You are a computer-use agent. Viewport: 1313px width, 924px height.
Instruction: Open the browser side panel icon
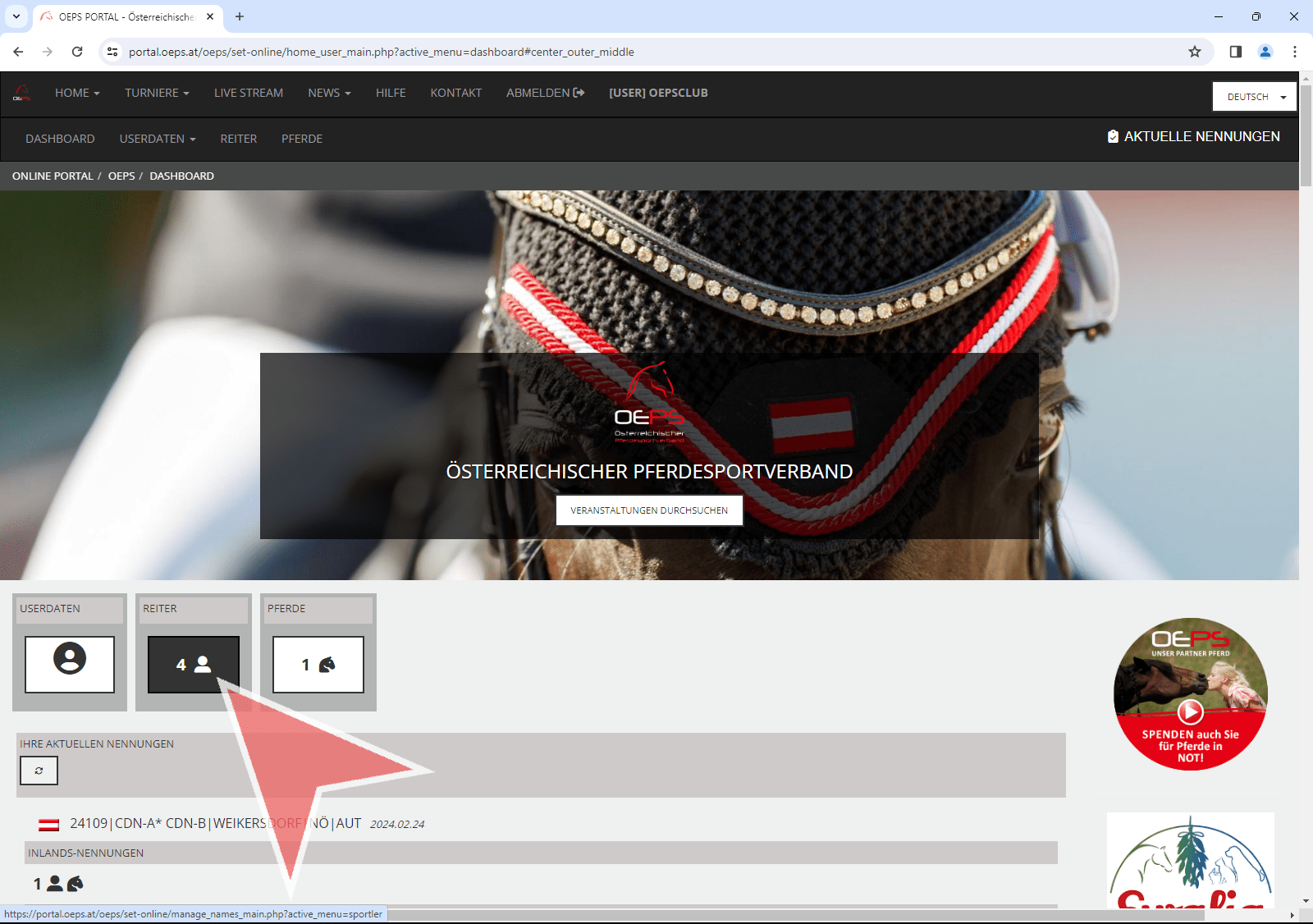(1236, 52)
